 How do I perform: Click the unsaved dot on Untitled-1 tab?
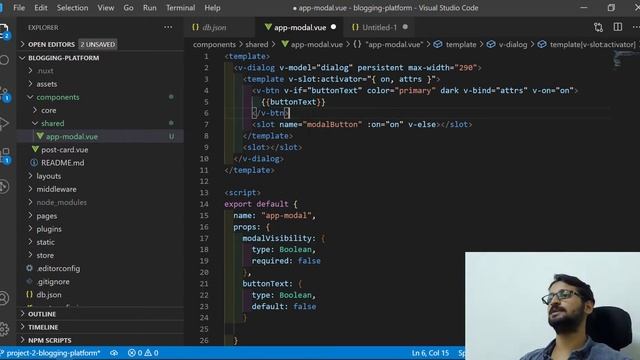[405, 27]
